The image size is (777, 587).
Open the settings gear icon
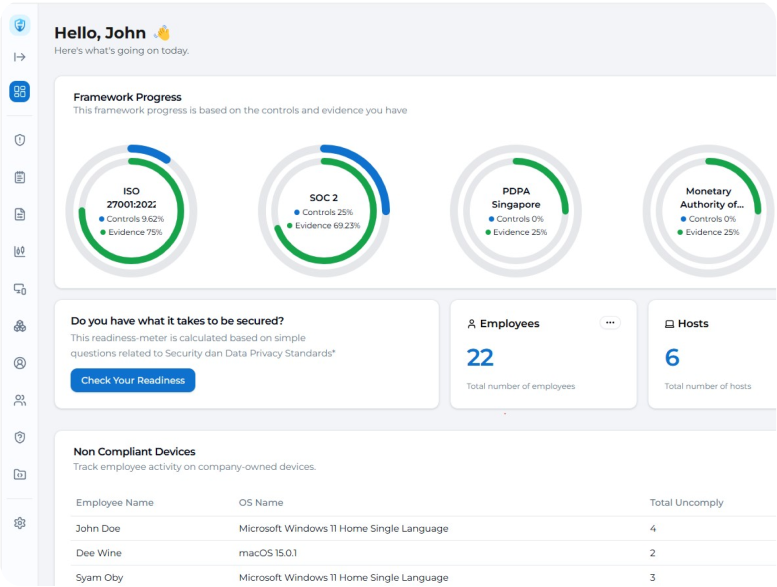click(20, 523)
